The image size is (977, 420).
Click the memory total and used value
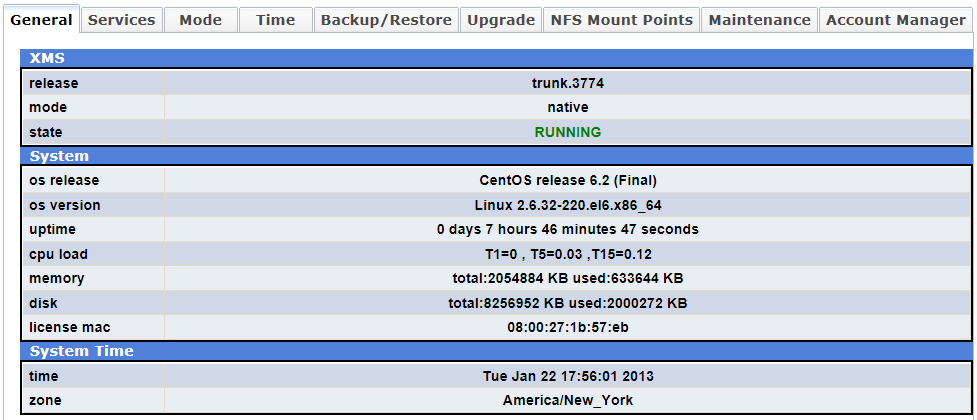(568, 278)
